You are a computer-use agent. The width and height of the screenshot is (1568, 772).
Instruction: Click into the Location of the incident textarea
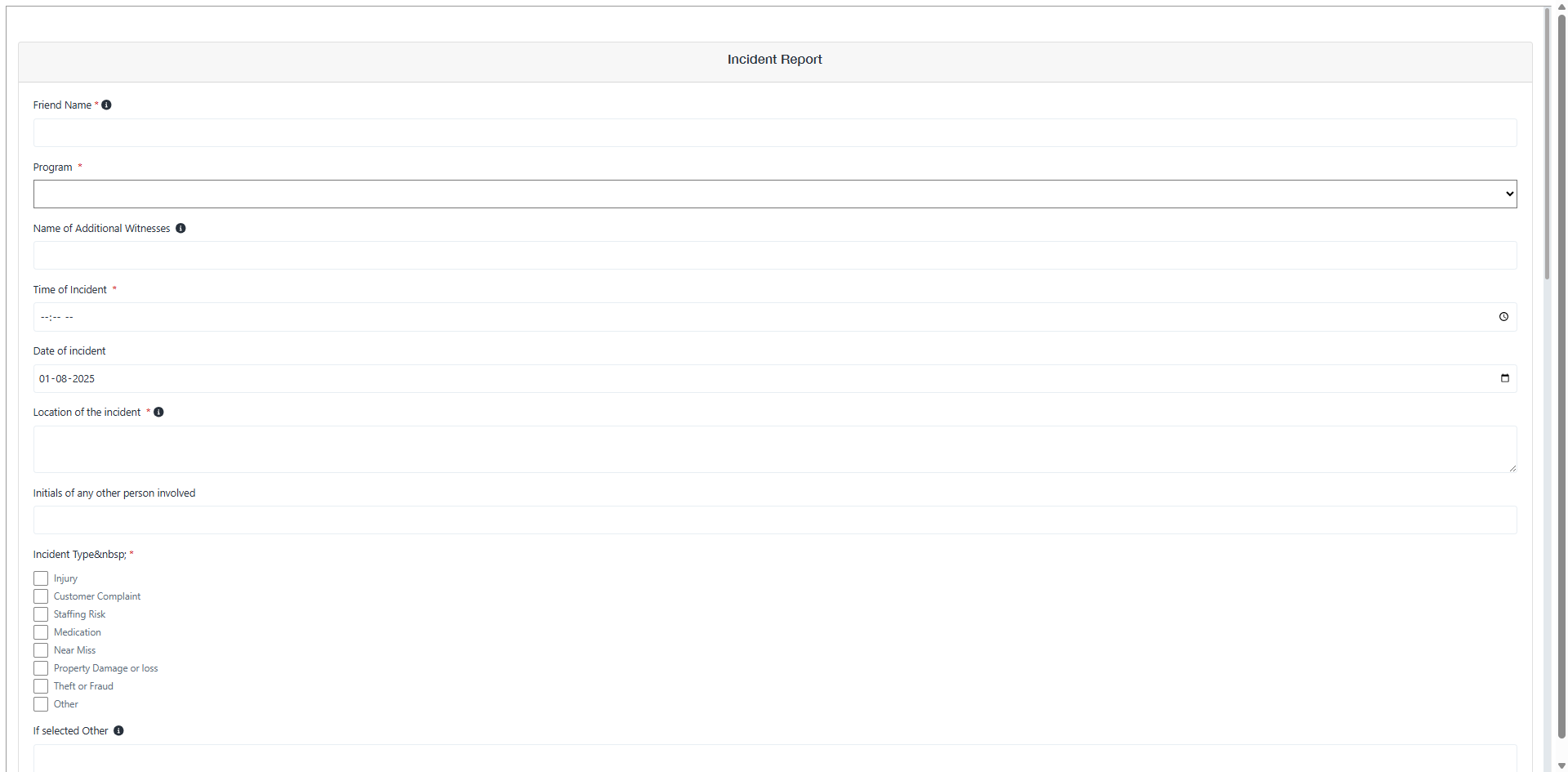pyautogui.click(x=774, y=449)
